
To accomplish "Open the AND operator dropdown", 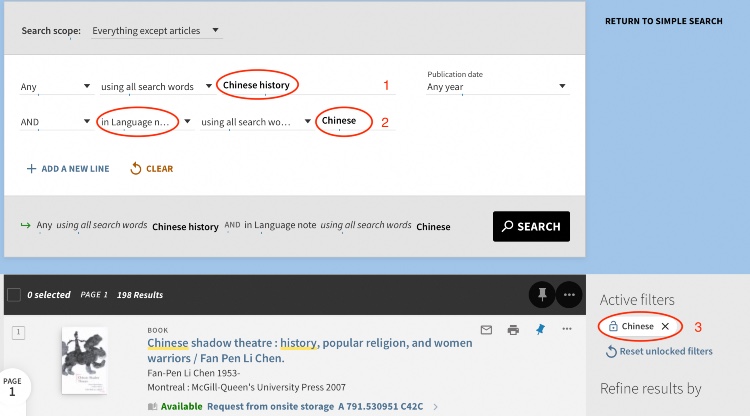I will click(x=55, y=122).
